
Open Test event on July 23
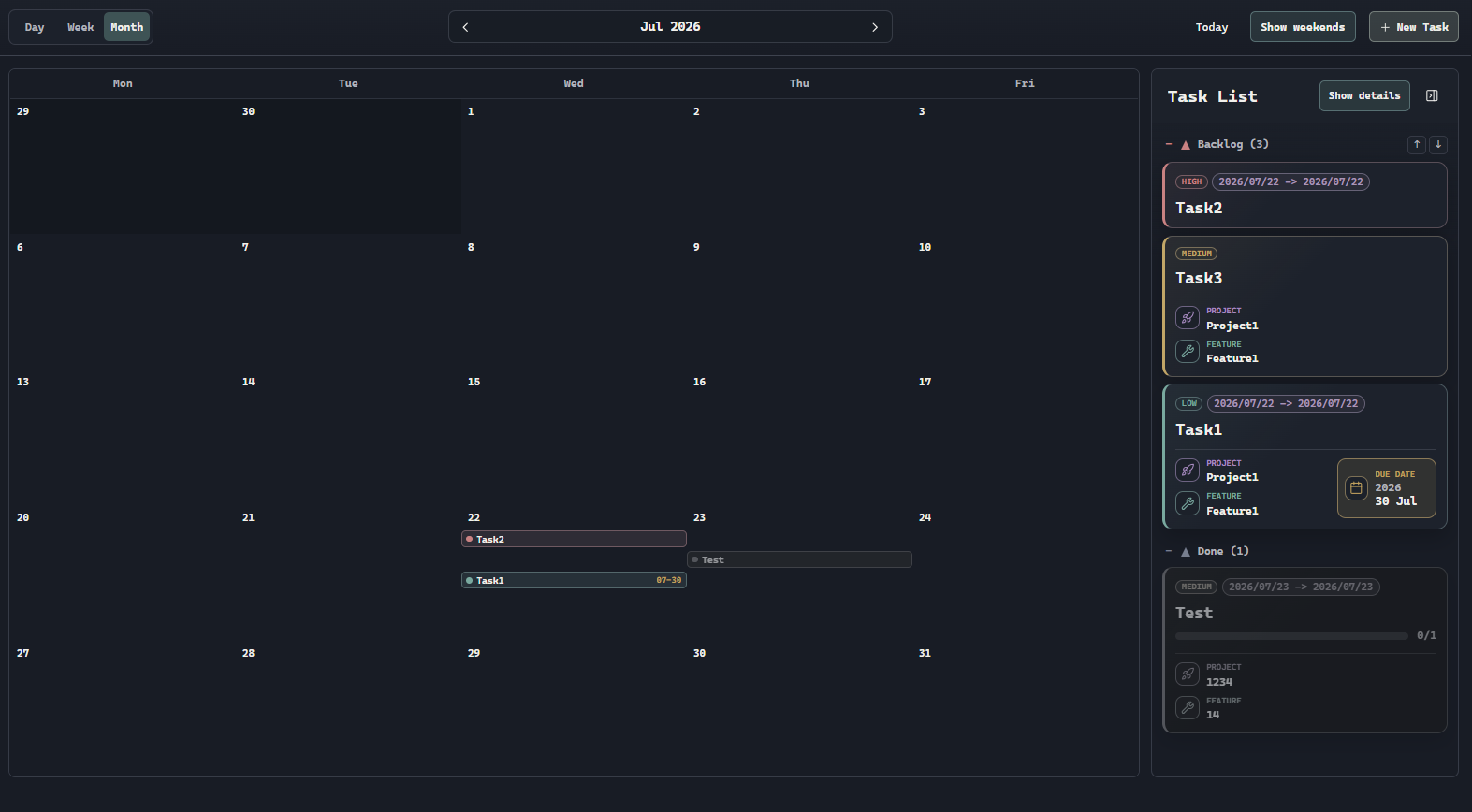pos(799,559)
